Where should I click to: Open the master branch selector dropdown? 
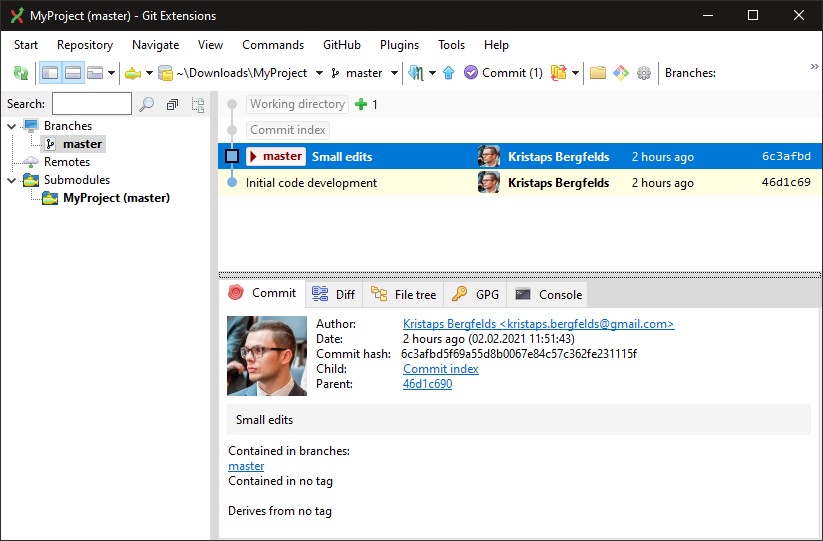tap(394, 73)
